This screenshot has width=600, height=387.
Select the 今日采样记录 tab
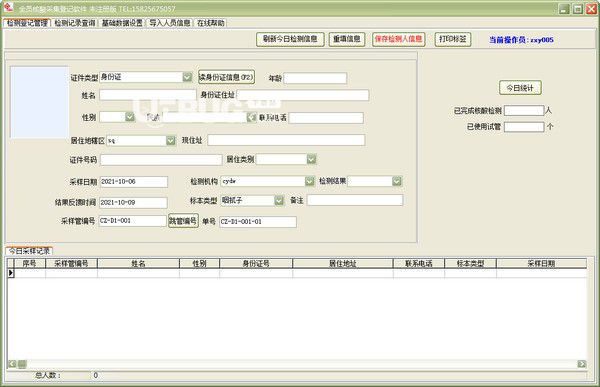[29, 251]
